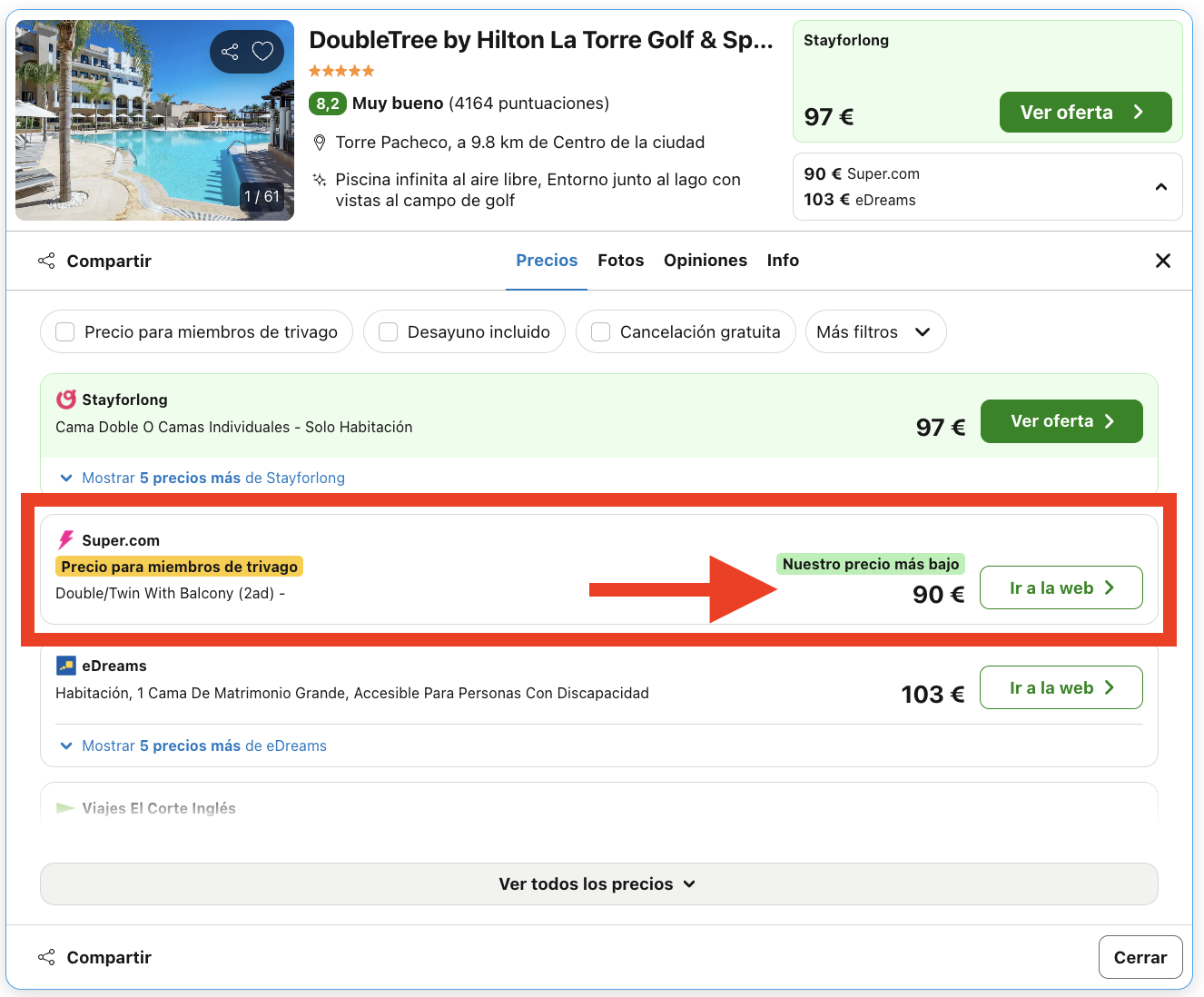The image size is (1204, 997).
Task: Enable Precio para miembros de trivago checkbox
Action: 65,332
